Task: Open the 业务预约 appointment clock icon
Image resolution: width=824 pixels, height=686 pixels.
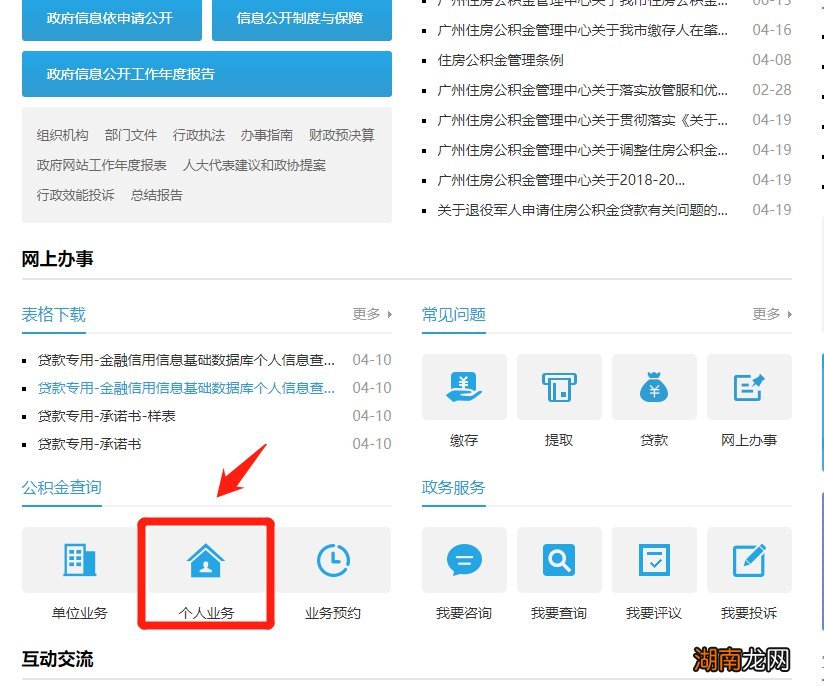Action: (x=334, y=561)
